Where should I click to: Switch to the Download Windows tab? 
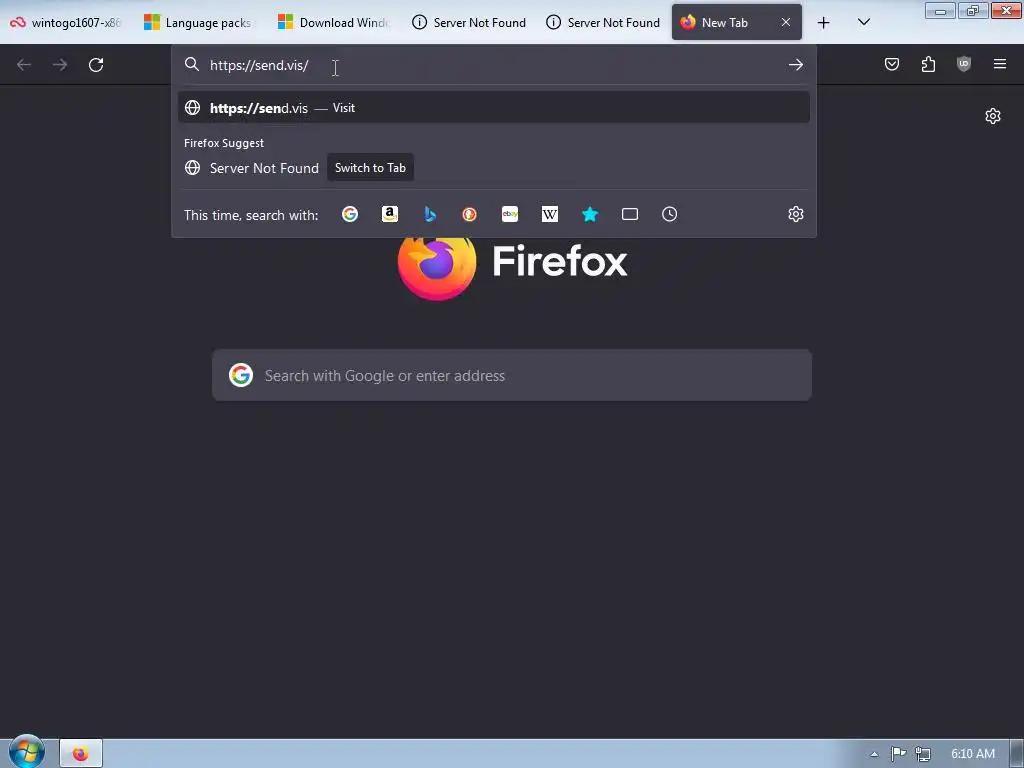tap(334, 22)
